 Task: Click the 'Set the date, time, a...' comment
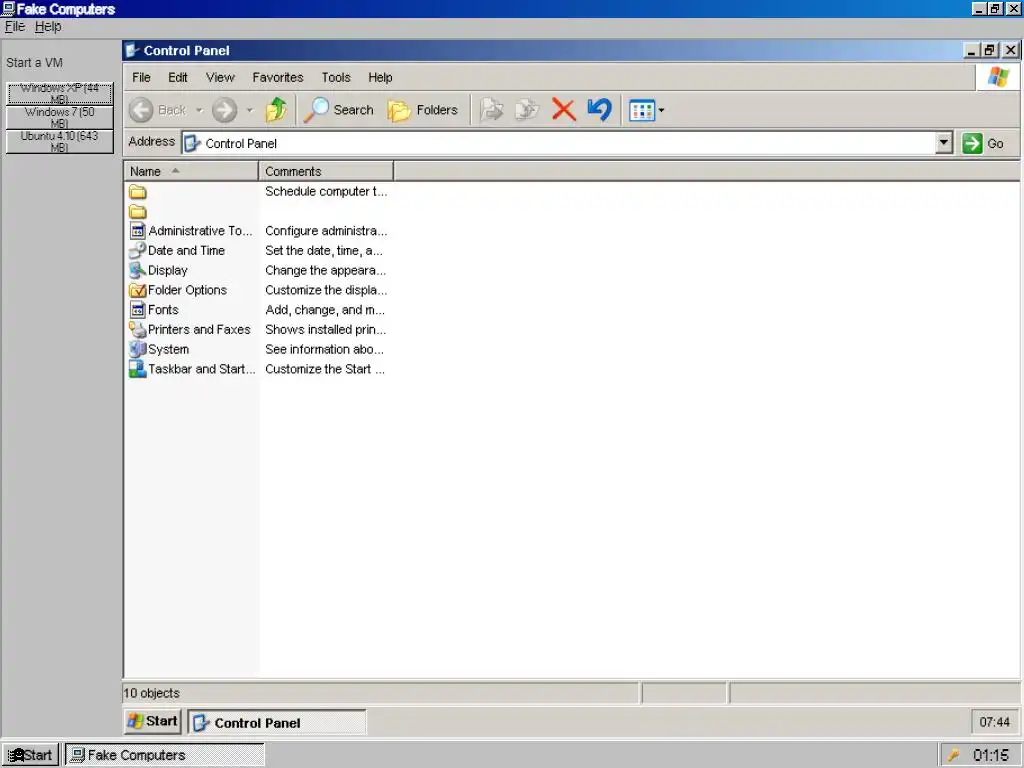click(x=324, y=250)
